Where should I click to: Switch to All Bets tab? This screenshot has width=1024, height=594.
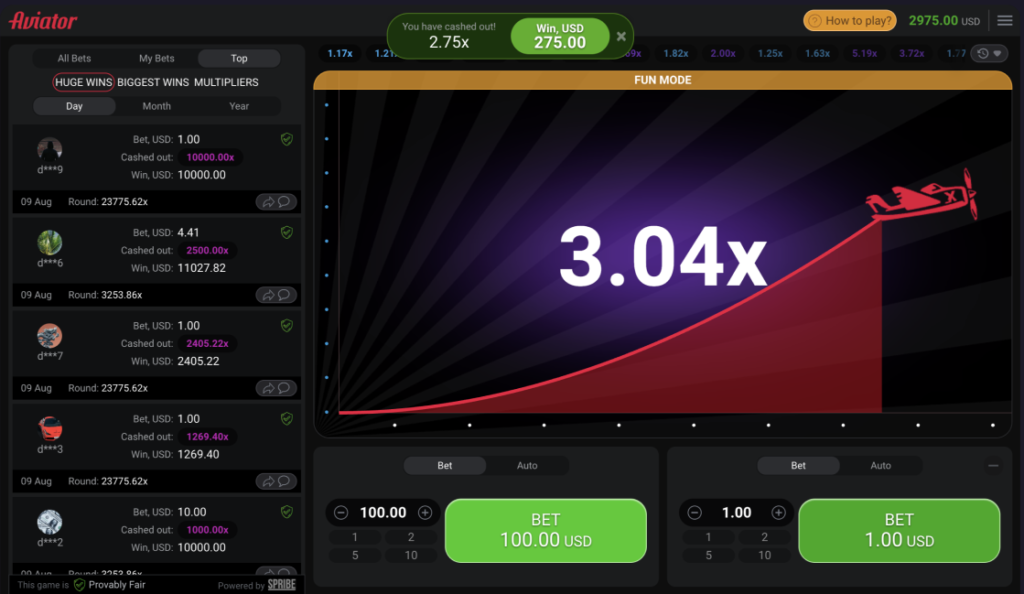tap(74, 58)
